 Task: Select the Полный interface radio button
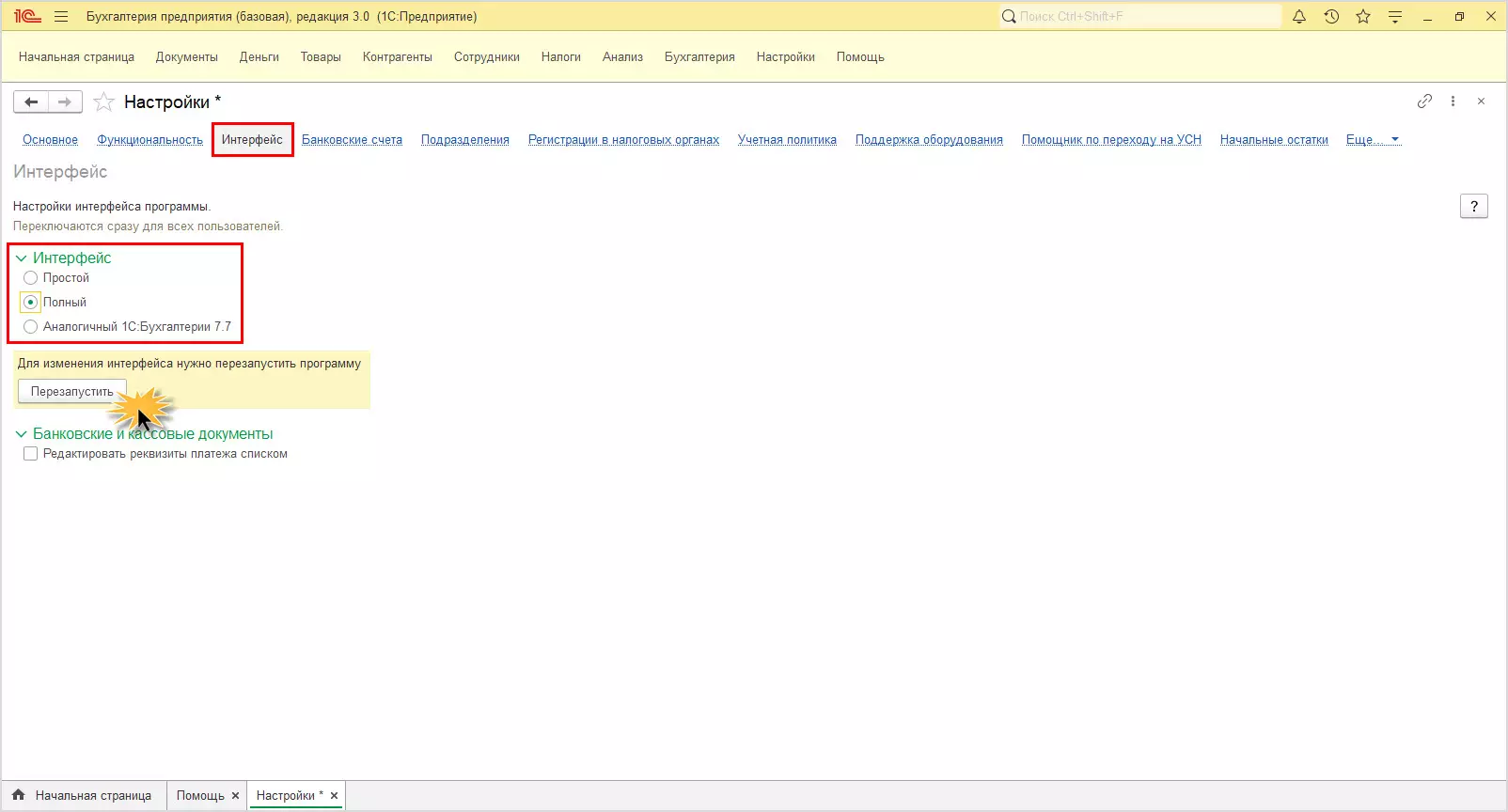(x=31, y=303)
